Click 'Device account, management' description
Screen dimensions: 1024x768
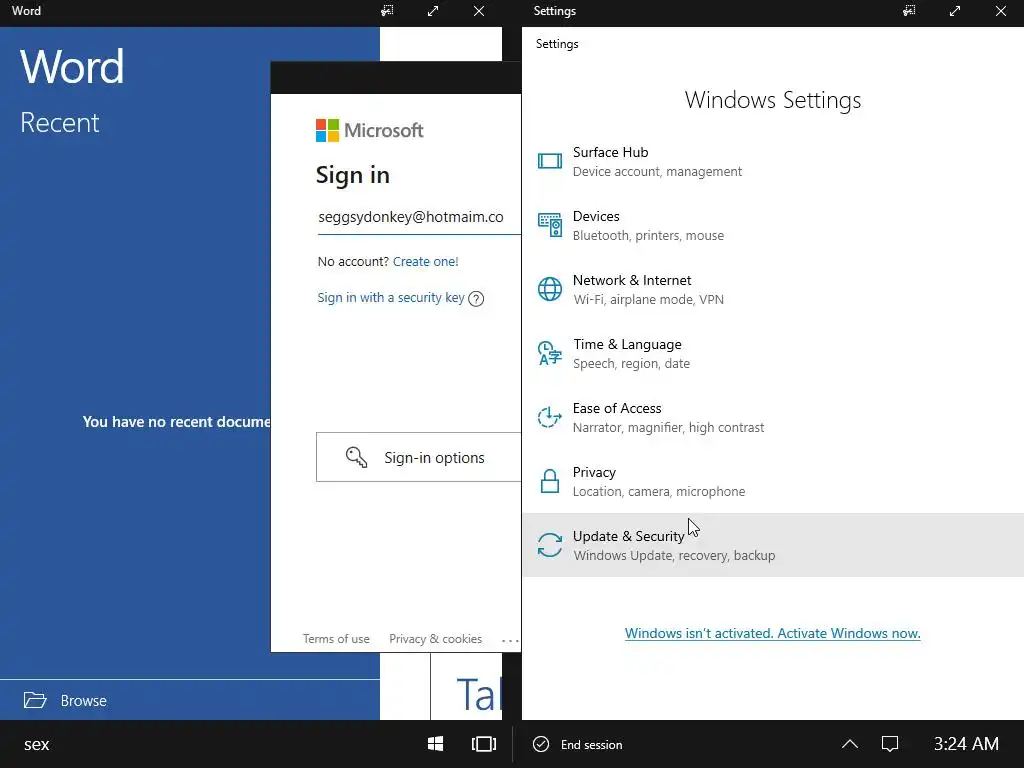pos(657,171)
